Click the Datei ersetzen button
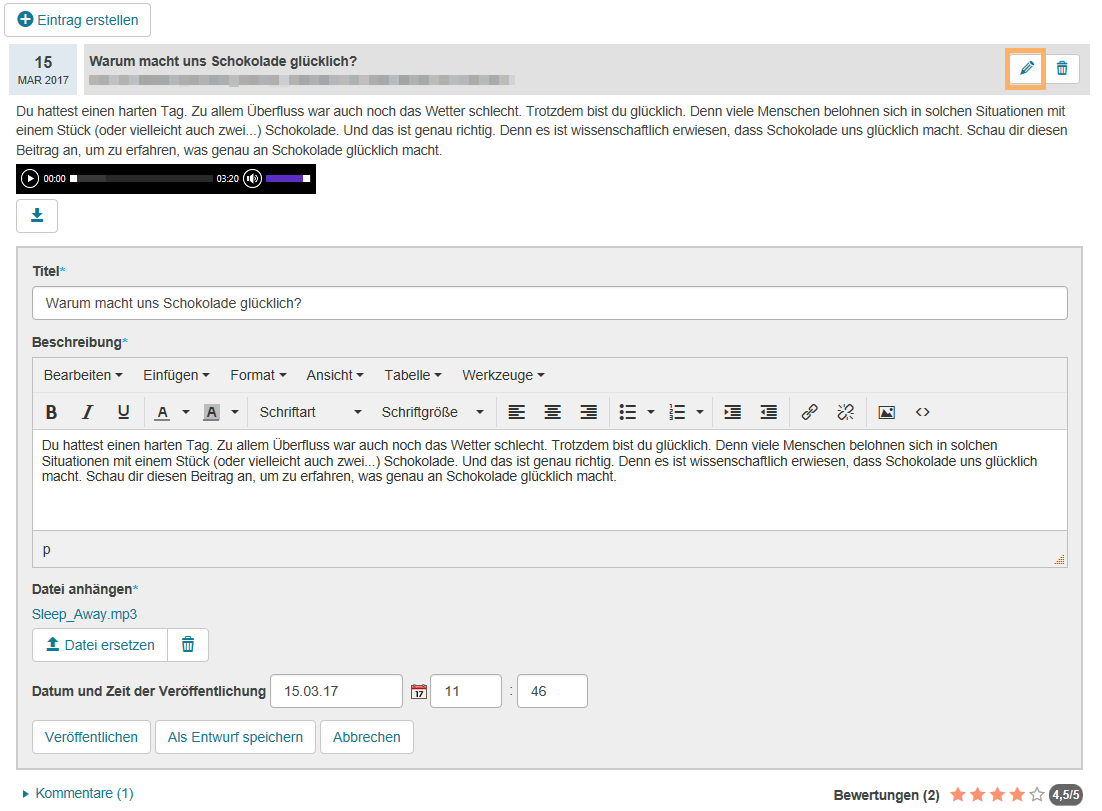The width and height of the screenshot is (1102, 811). point(99,645)
